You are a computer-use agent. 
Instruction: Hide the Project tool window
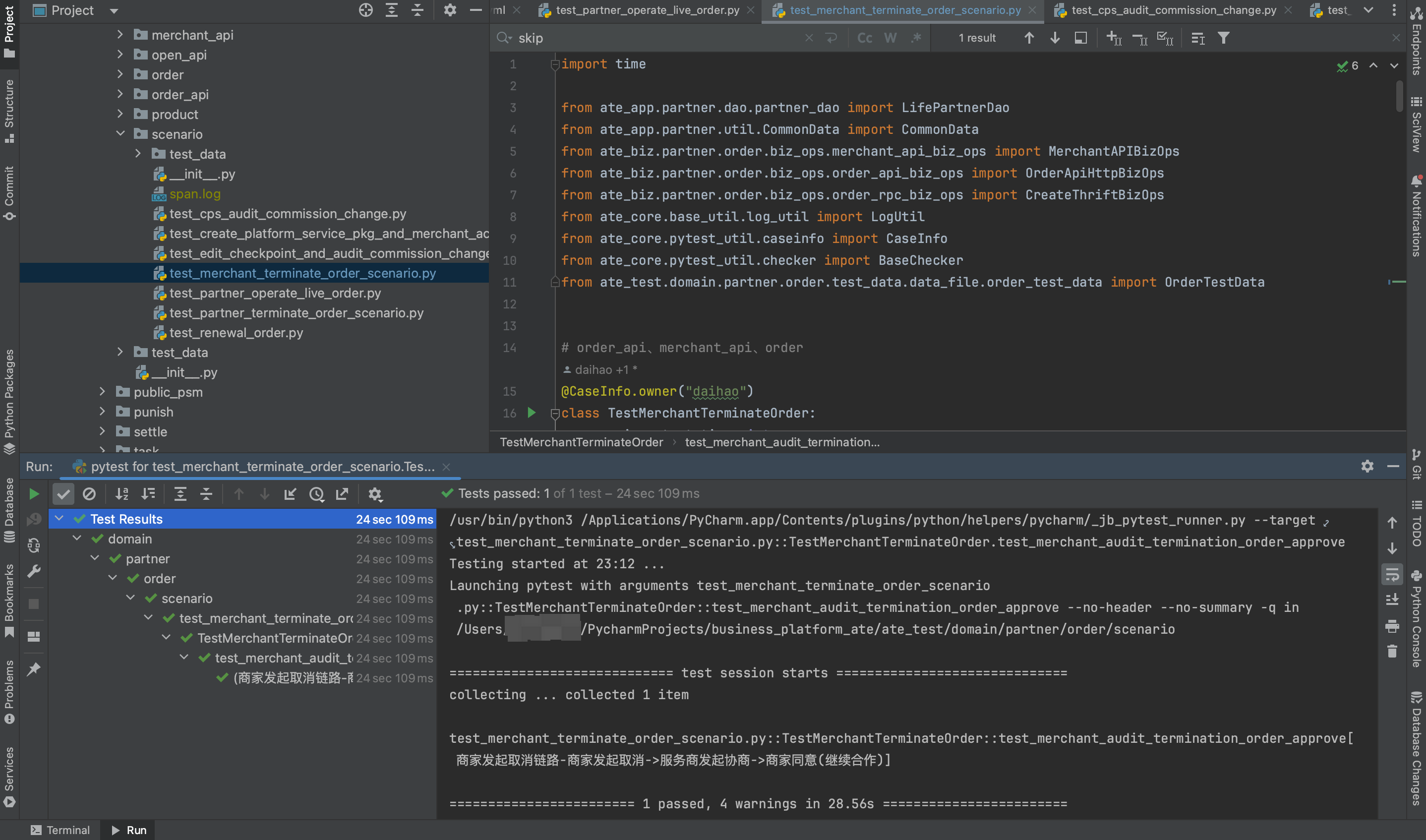click(476, 10)
